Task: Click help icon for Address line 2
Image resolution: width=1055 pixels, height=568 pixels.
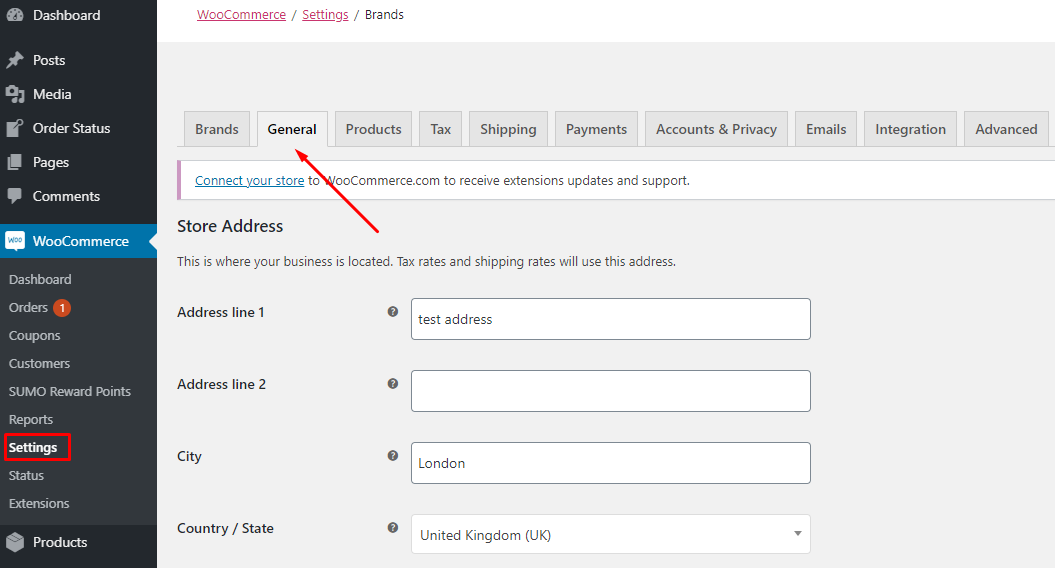Action: coord(393,384)
